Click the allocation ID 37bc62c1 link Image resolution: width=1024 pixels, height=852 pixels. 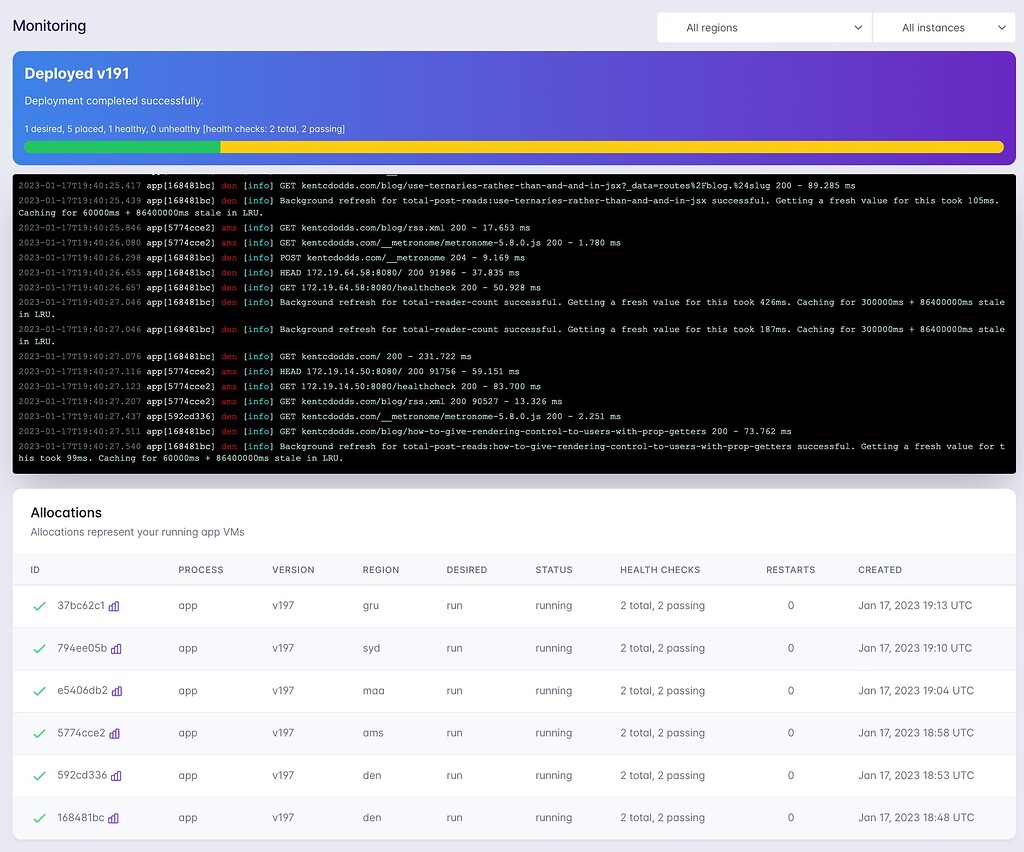click(80, 606)
